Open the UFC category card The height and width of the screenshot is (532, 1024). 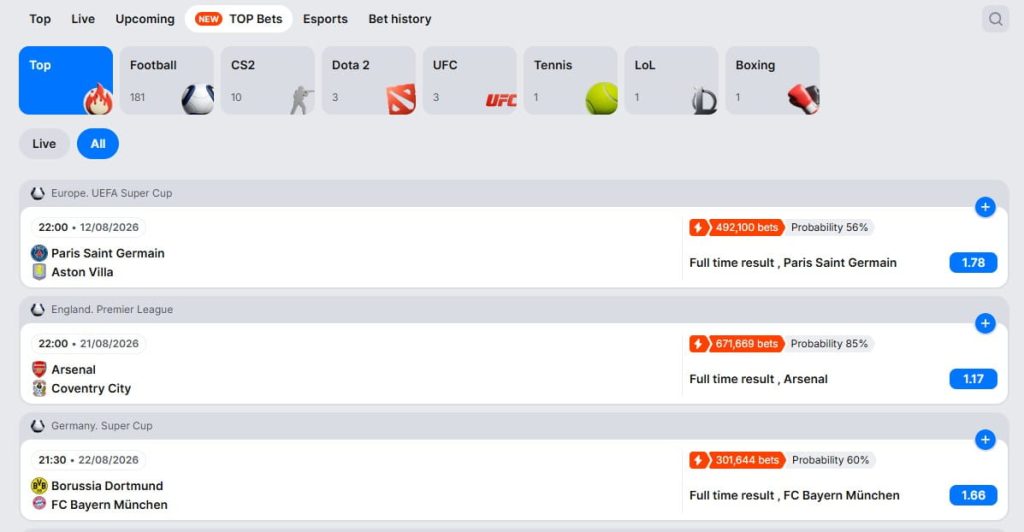(x=470, y=80)
